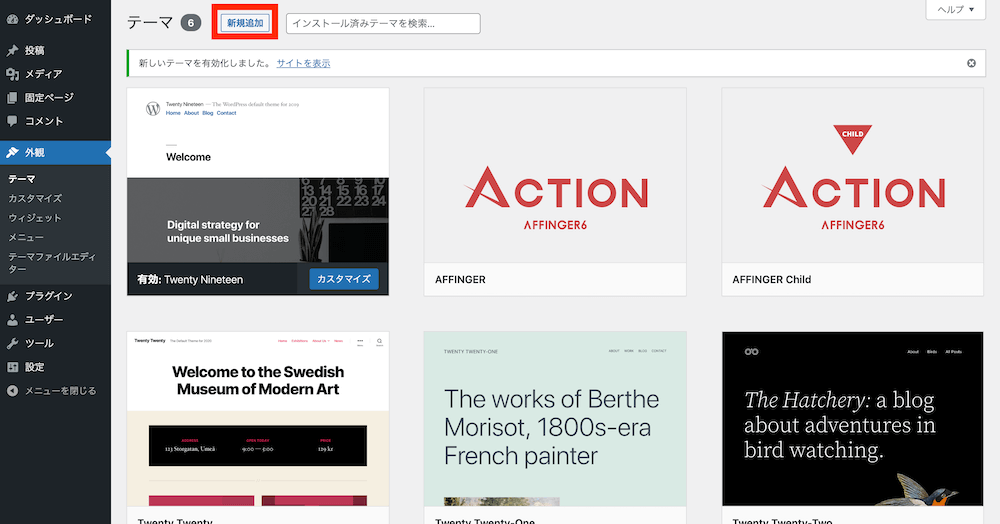Select the Twenty Nineteen theme screenshot
This screenshot has height=524, width=1000.
(x=258, y=175)
